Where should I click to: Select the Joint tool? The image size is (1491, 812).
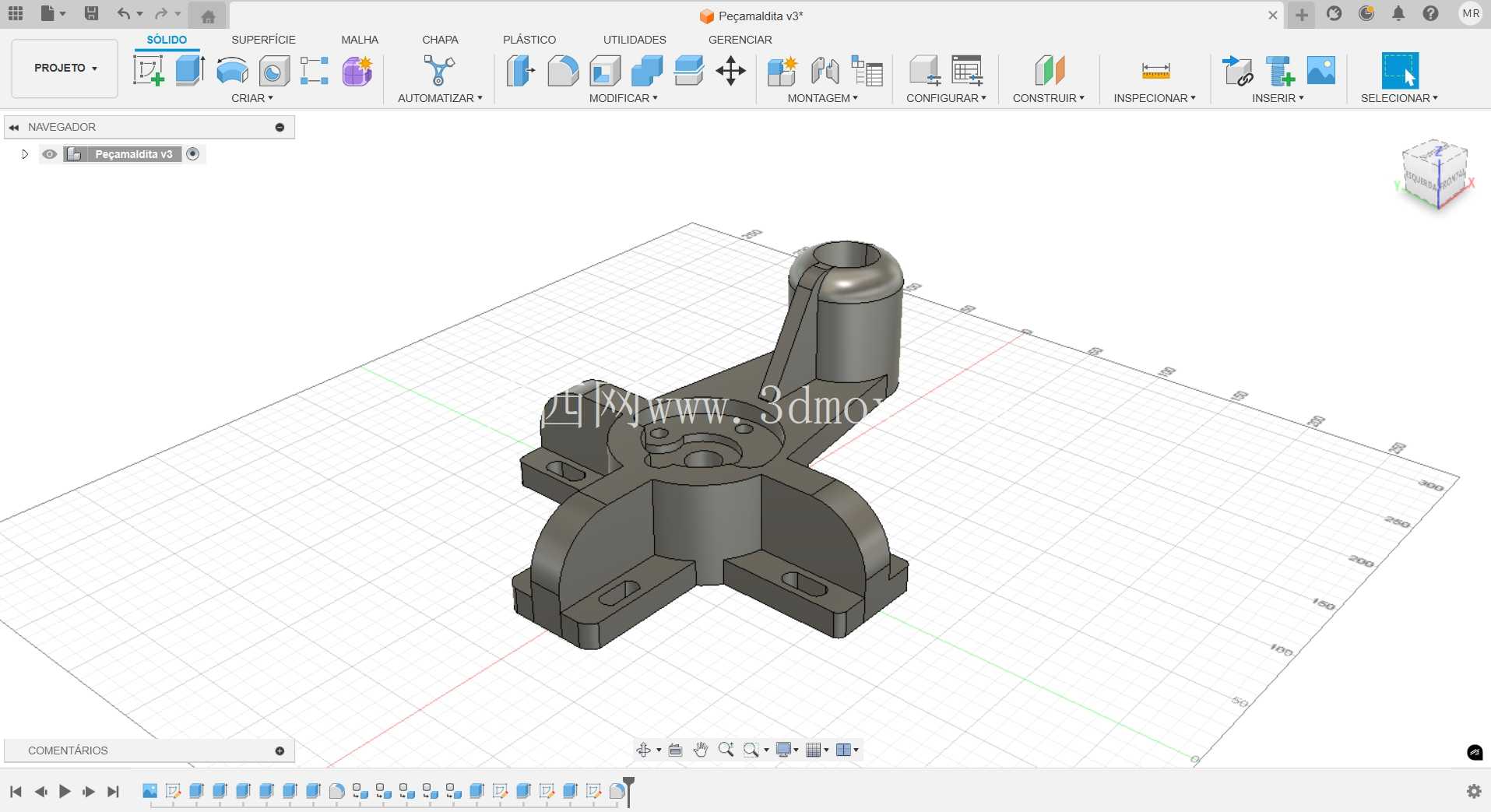click(825, 71)
